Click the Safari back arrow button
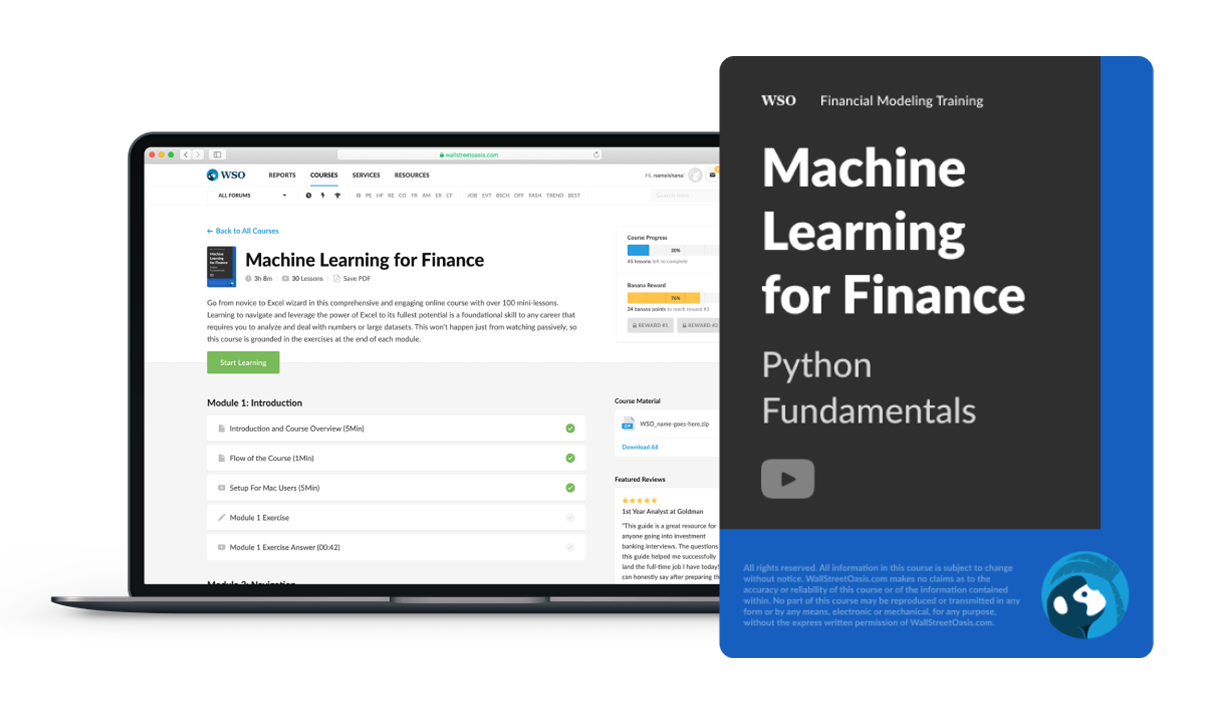The width and height of the screenshot is (1205, 720). click(186, 155)
